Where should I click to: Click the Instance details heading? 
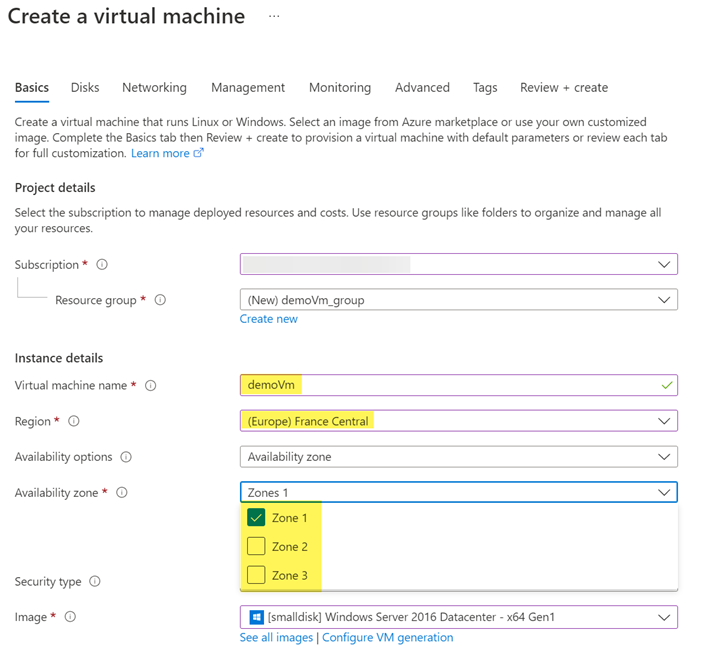click(59, 358)
